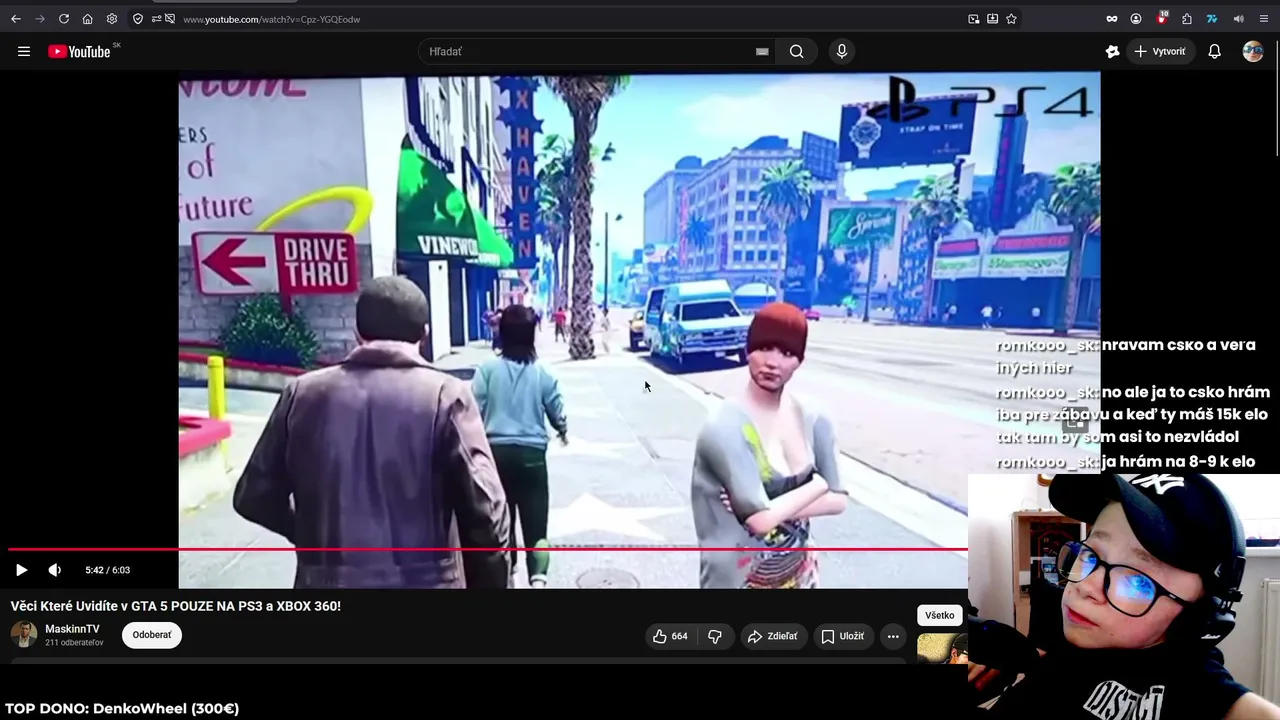Open the Vytvoriť create menu
Image resolution: width=1280 pixels, height=720 pixels.
(1160, 52)
